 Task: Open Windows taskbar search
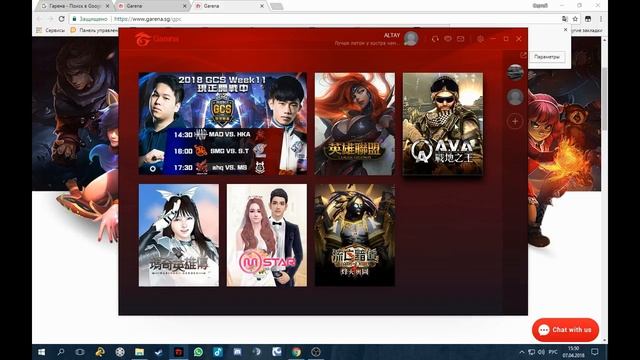click(61, 352)
